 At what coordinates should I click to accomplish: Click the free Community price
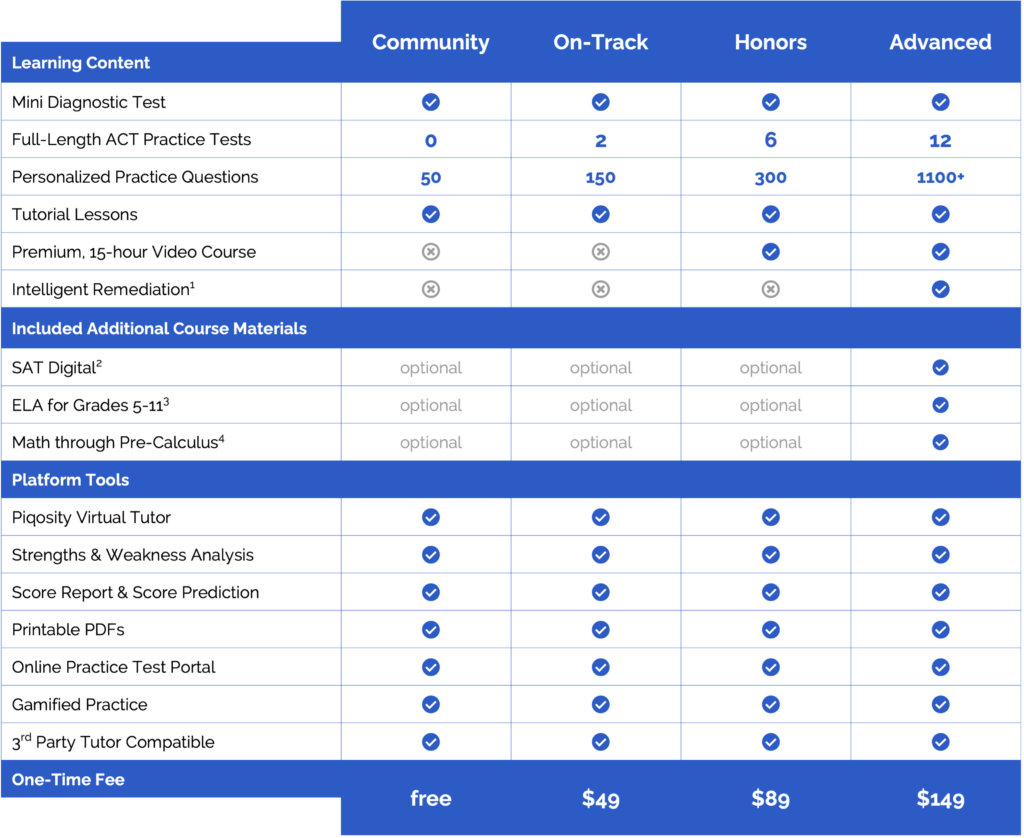430,798
